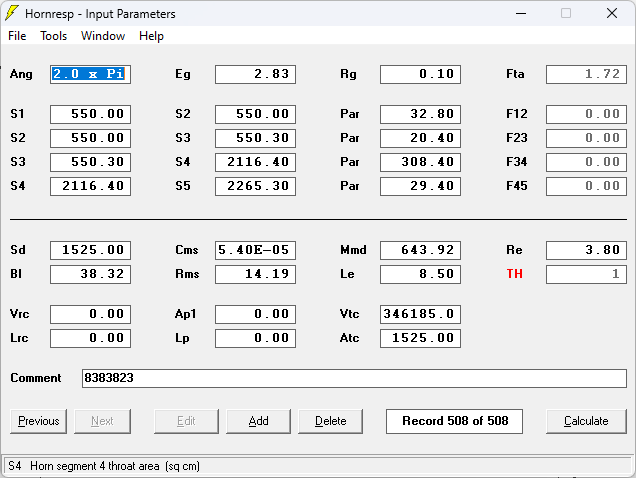Select the Ap1 field
636x478 pixels.
pos(256,314)
